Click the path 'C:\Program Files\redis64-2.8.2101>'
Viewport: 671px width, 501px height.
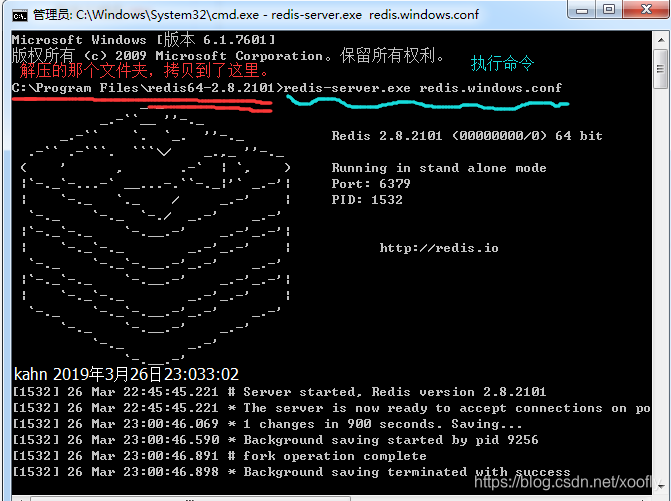pyautogui.click(x=147, y=88)
